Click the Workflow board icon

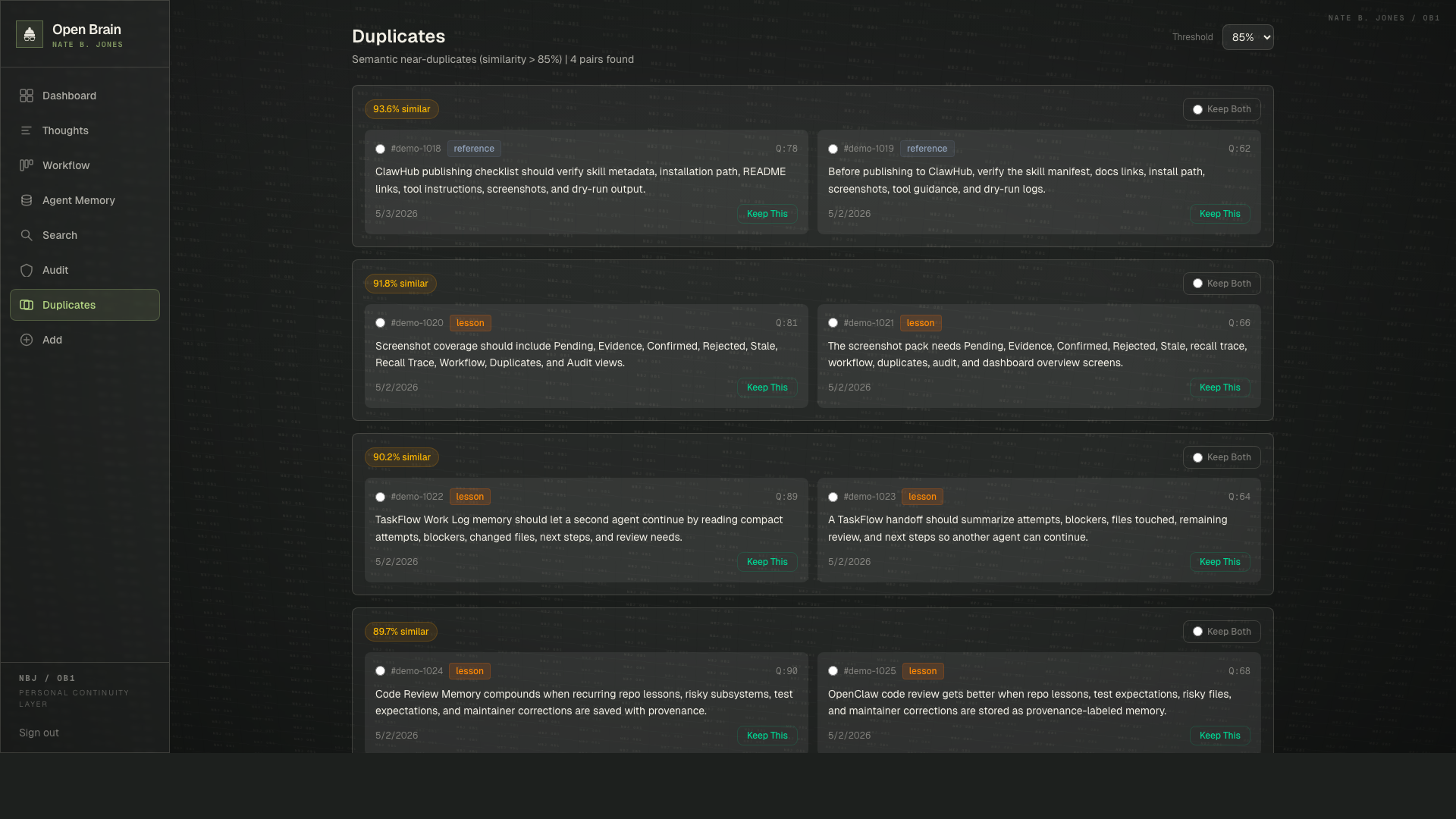27,165
